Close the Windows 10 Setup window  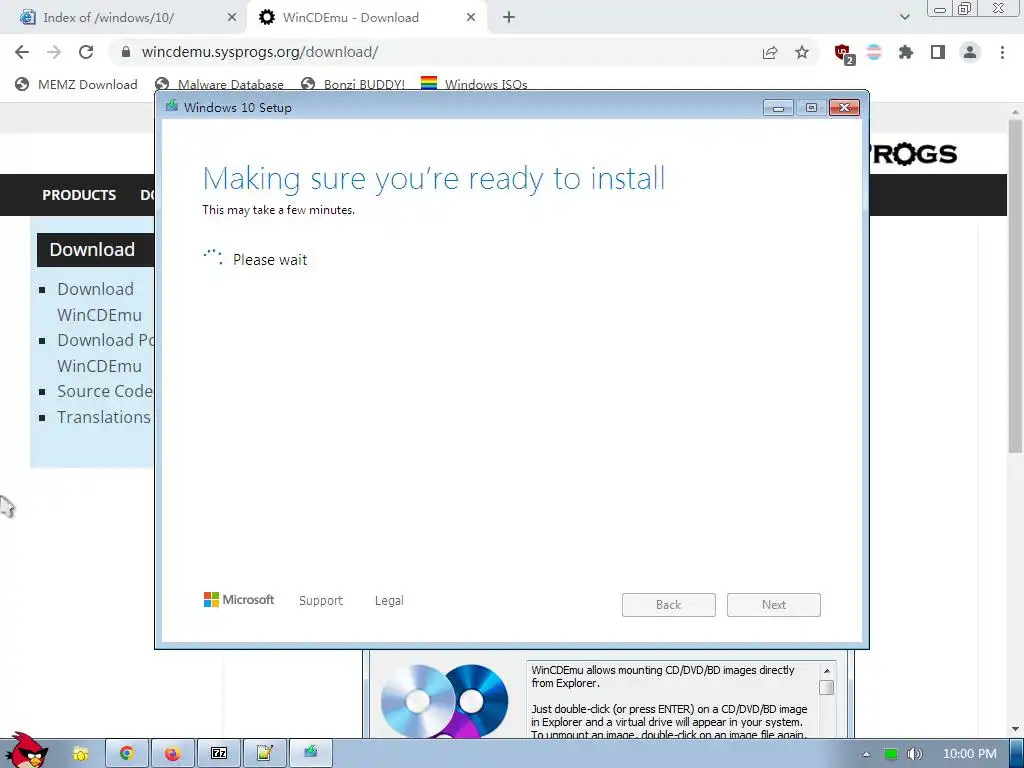[844, 108]
